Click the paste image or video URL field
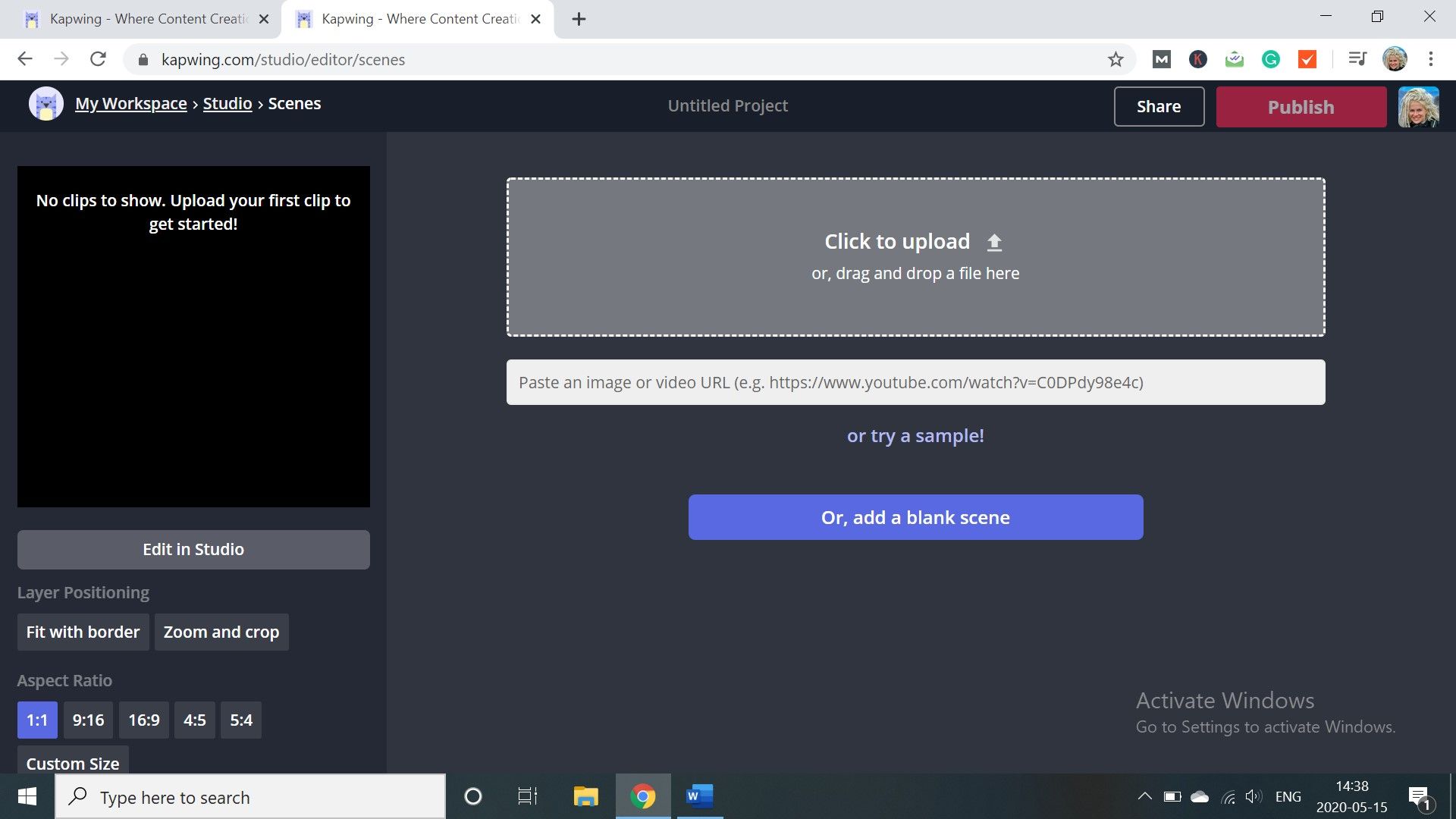Viewport: 1456px width, 819px height. (915, 382)
